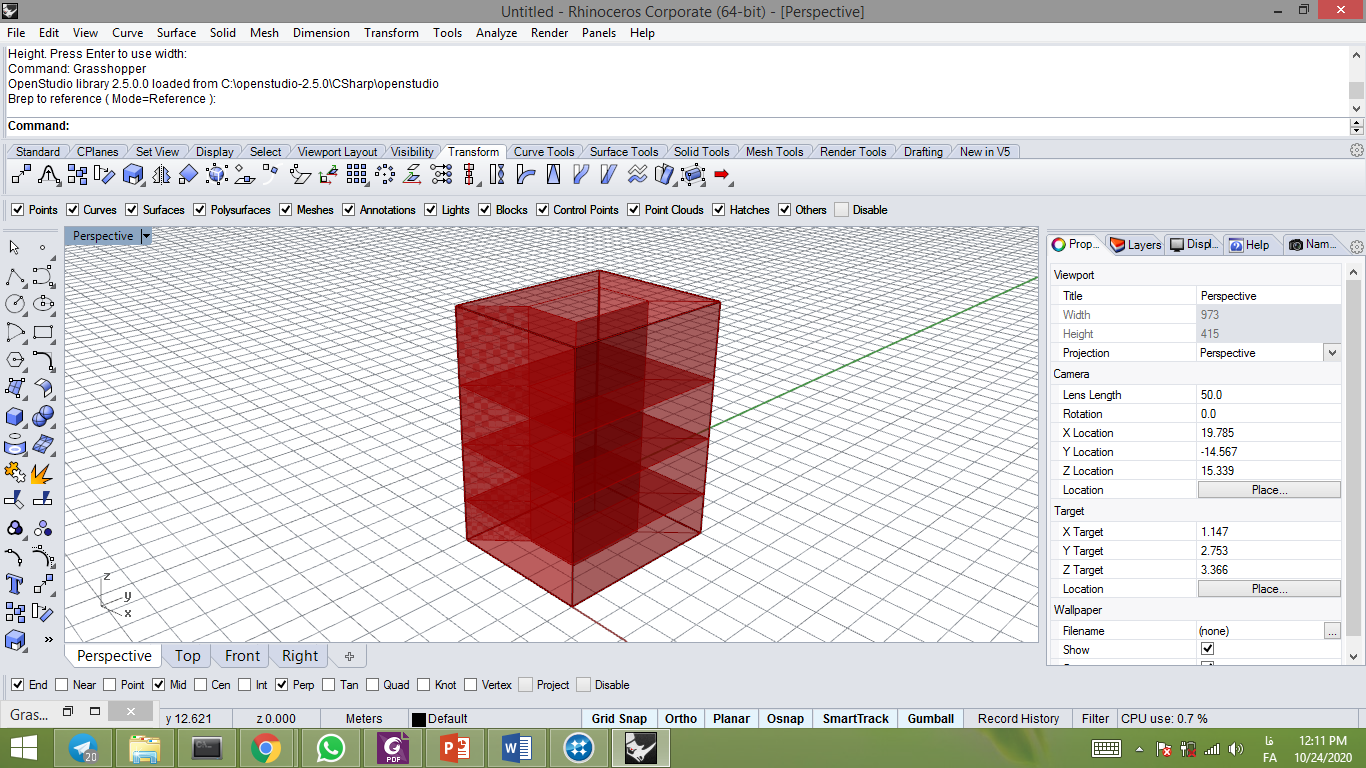Choose the Box solid tool in sidebar
This screenshot has height=768, width=1366.
click(15, 416)
